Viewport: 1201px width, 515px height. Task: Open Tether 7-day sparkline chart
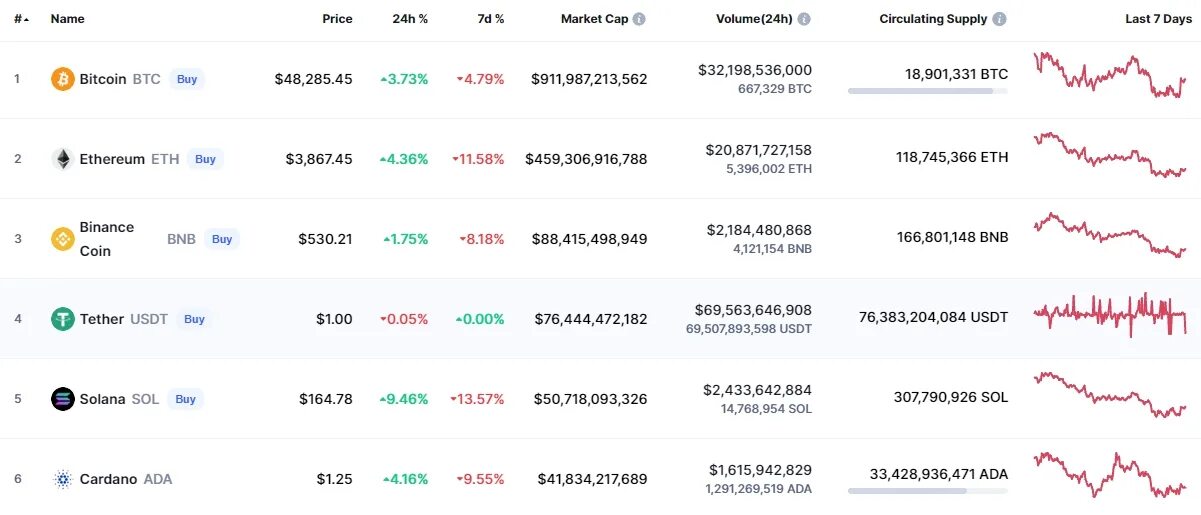coord(1110,315)
